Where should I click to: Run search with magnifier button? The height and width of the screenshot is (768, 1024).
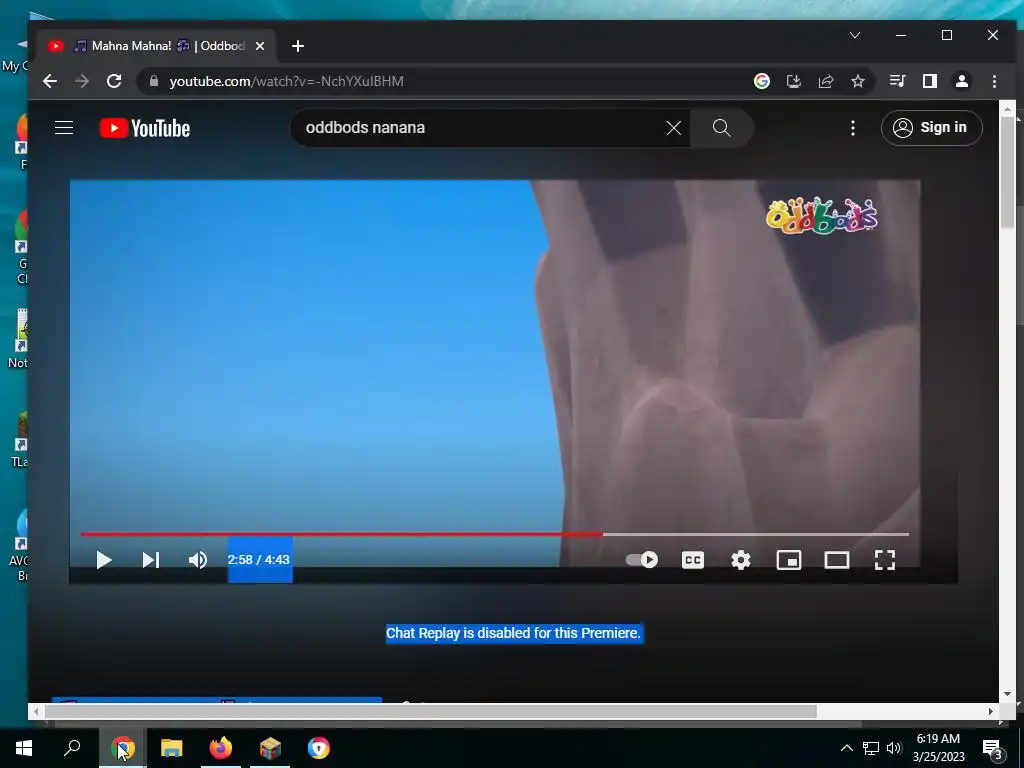click(722, 127)
